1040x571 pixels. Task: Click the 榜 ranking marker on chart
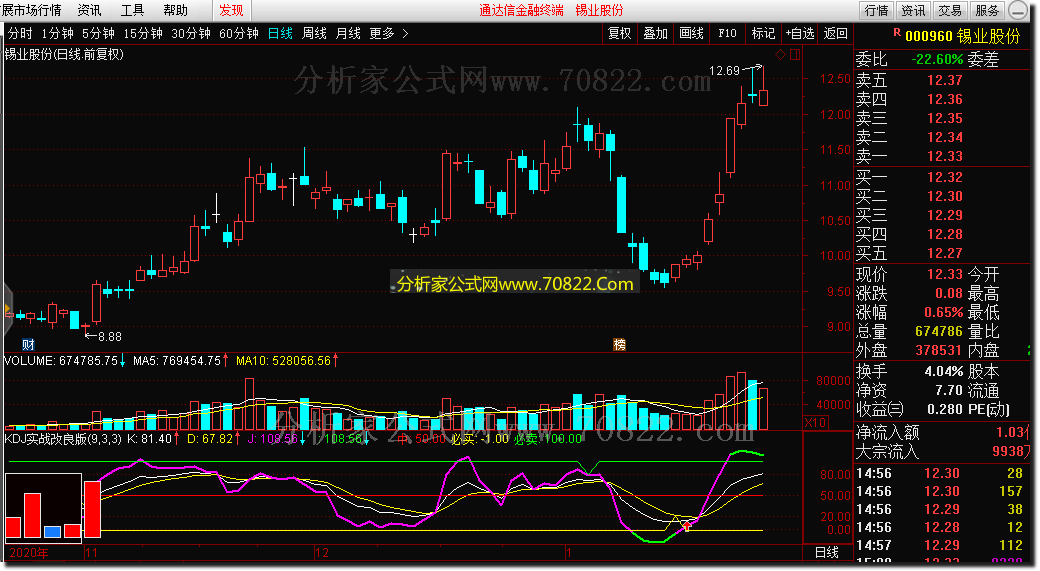[x=619, y=344]
